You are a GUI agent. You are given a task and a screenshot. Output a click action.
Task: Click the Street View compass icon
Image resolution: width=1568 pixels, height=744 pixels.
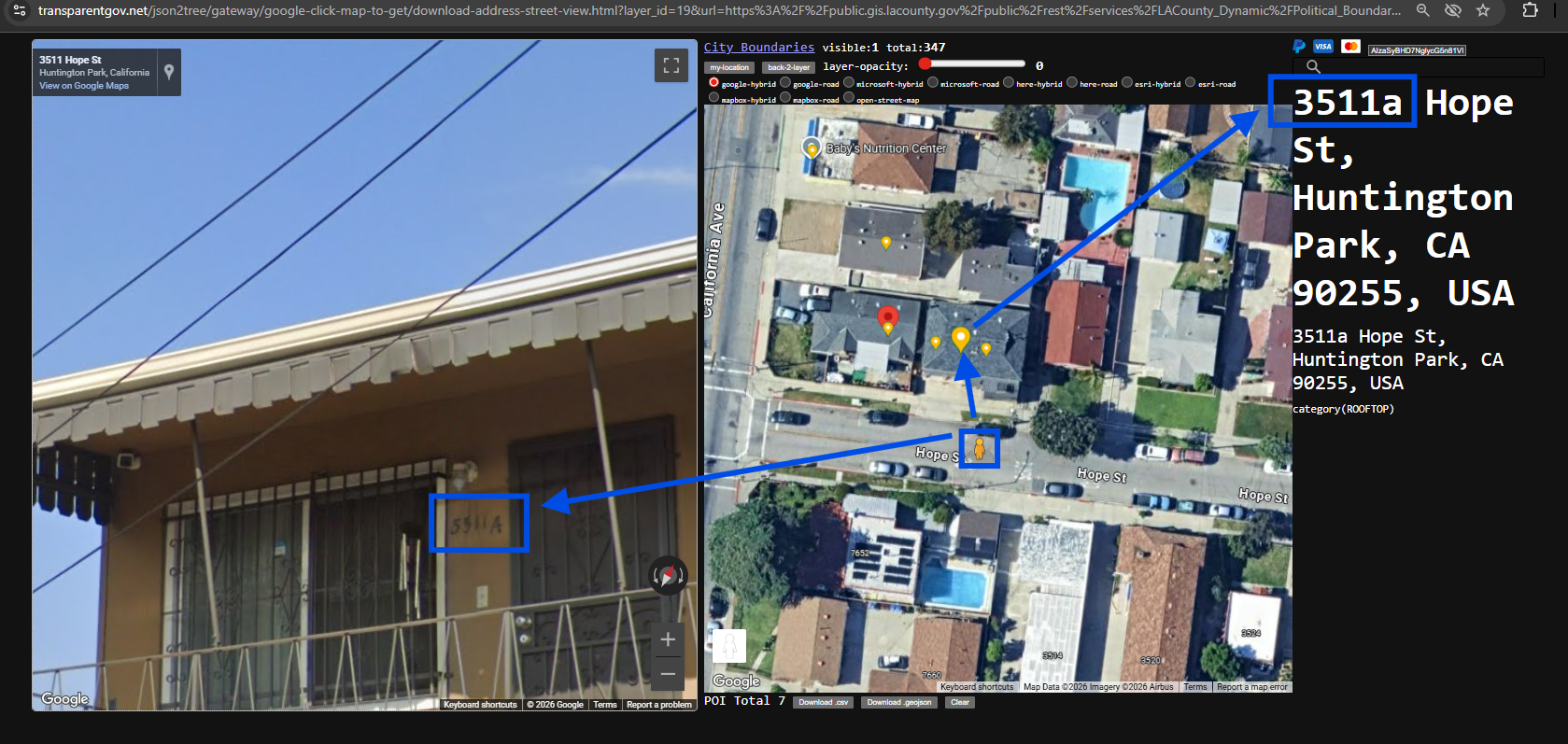point(668,575)
